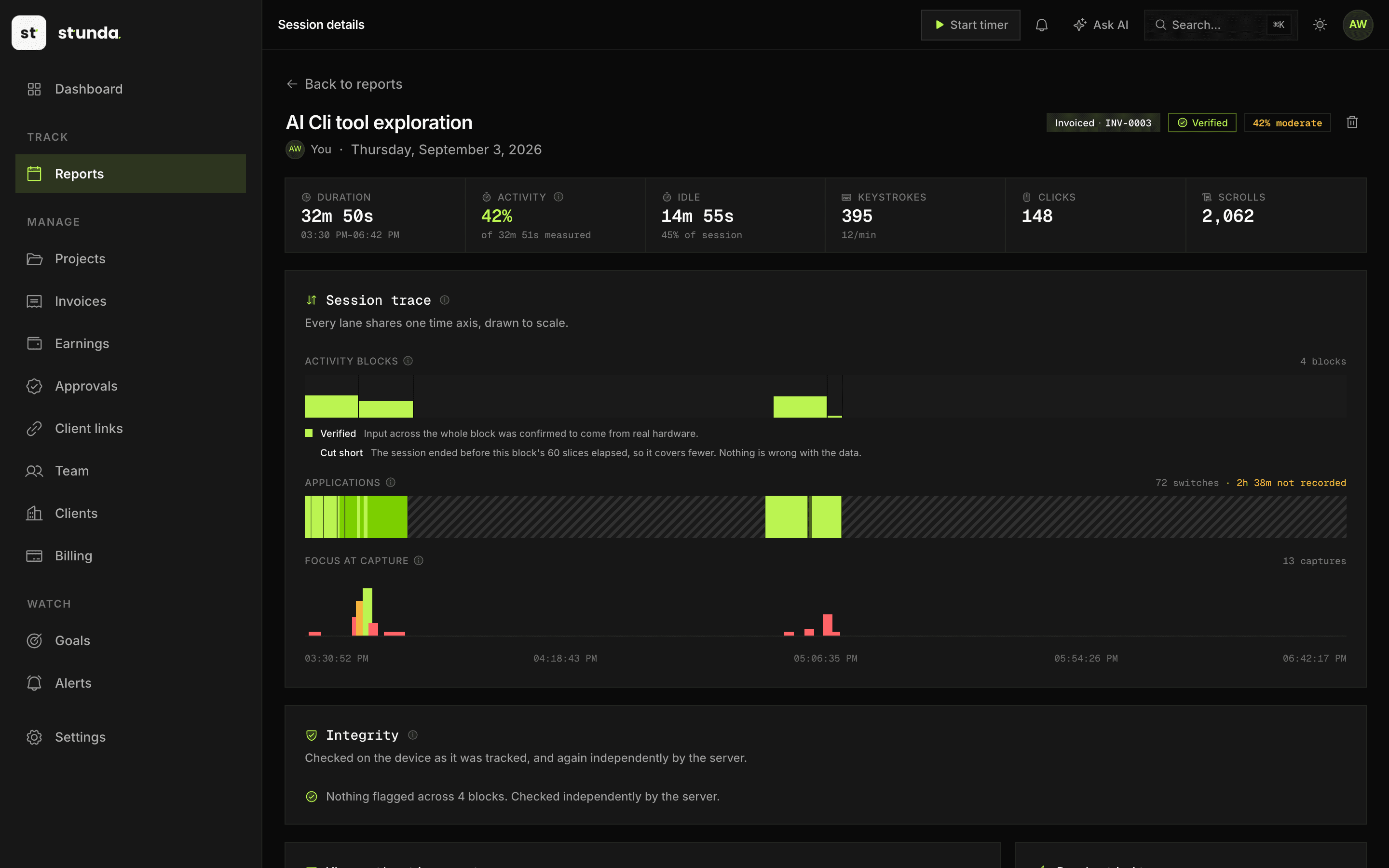Open Client links in the sidebar

coord(130,428)
